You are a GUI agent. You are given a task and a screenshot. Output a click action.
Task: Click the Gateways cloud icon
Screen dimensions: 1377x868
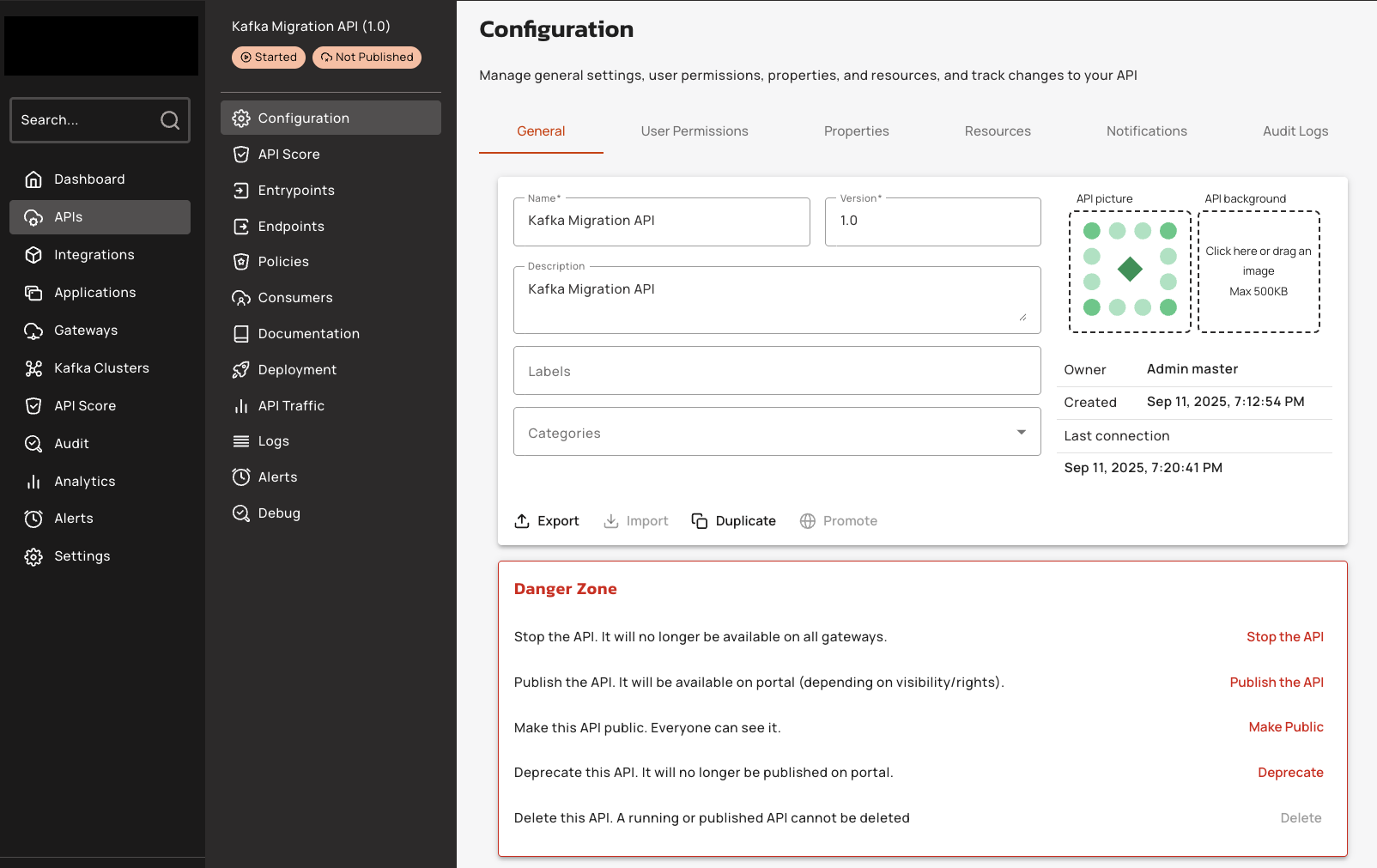(x=33, y=331)
